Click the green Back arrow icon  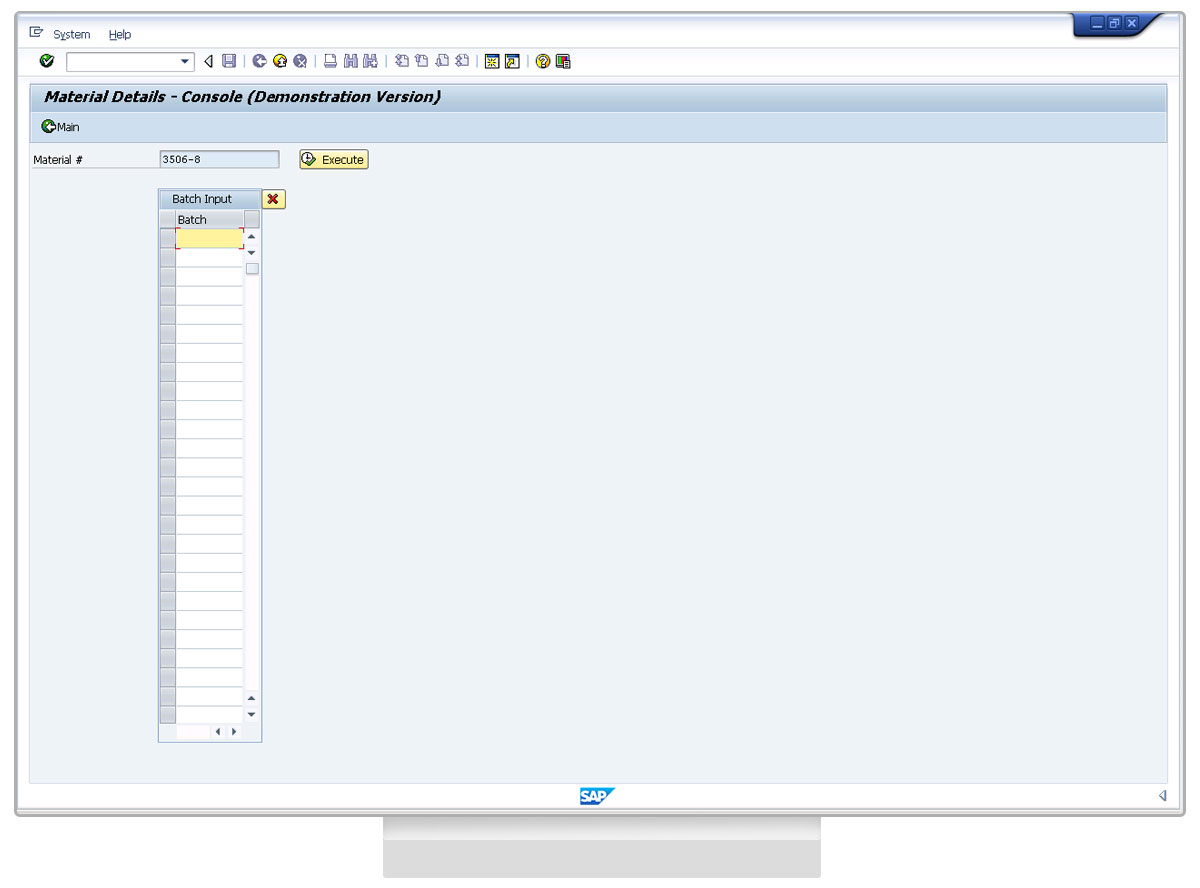tap(259, 62)
